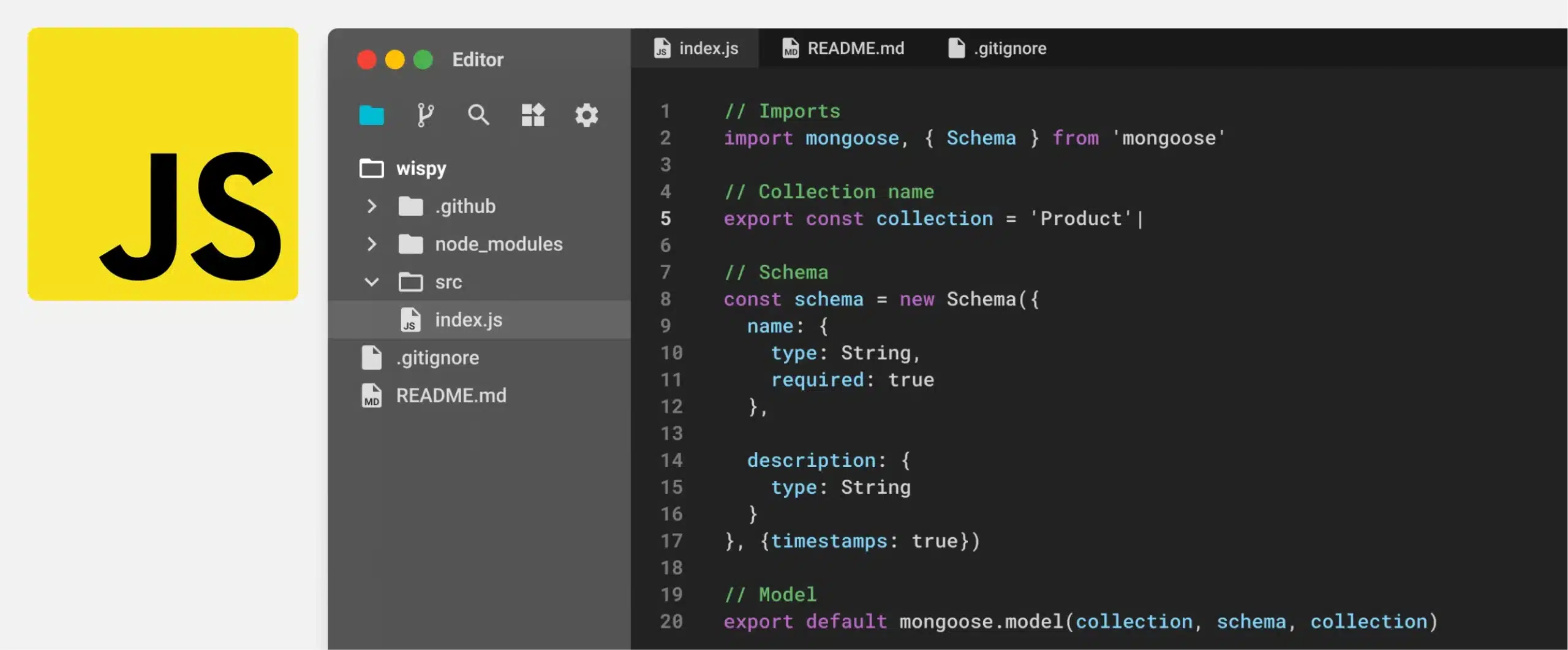Maximize the Editor window with green button
Image resolution: width=1568 pixels, height=650 pixels.
[423, 60]
